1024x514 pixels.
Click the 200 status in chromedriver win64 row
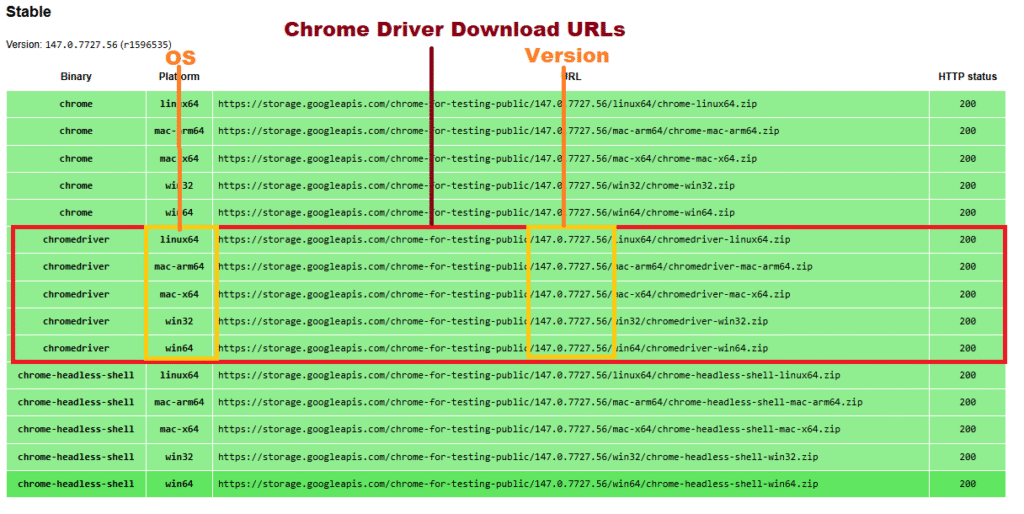point(967,348)
